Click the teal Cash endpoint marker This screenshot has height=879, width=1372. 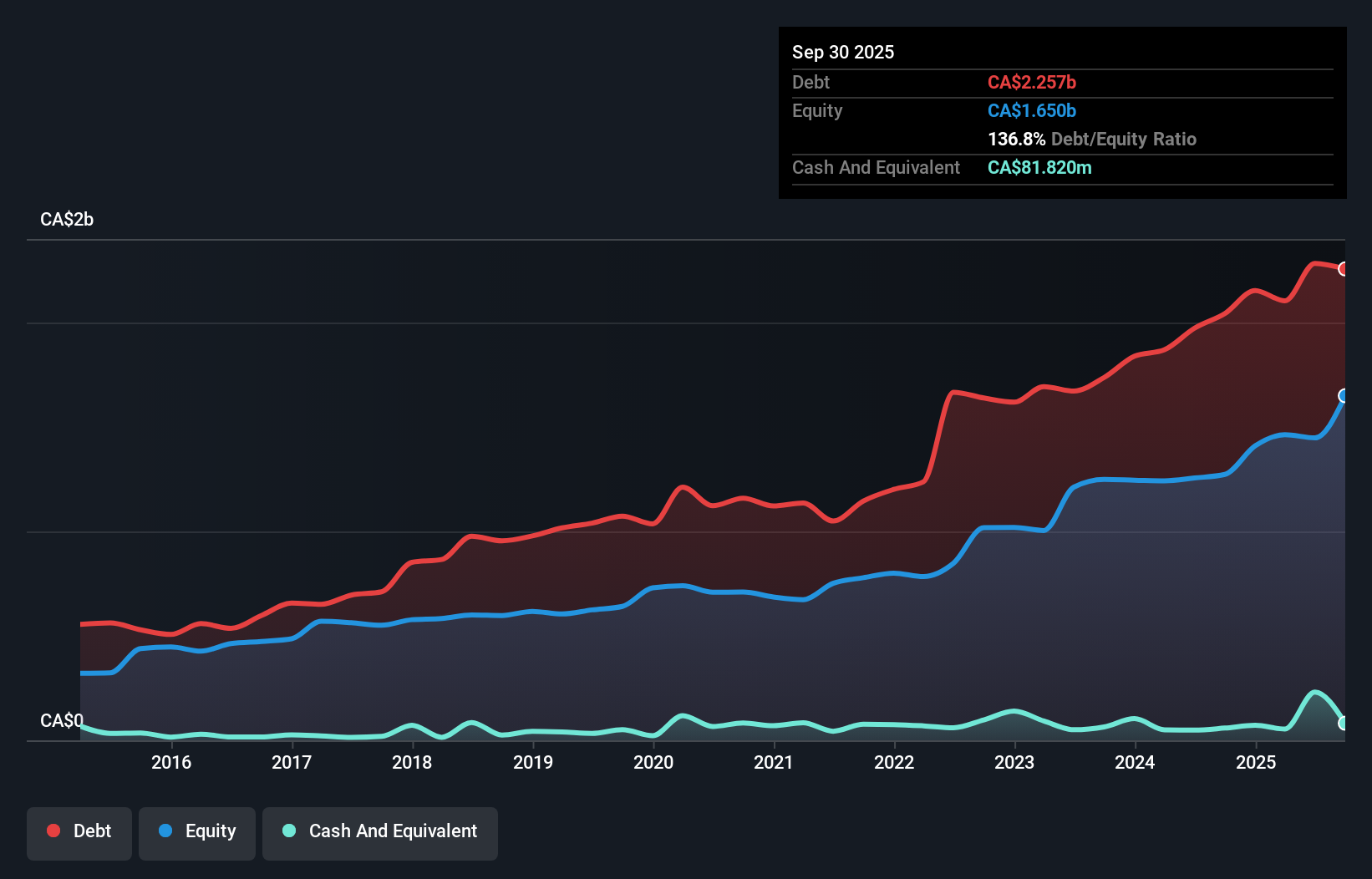tap(1343, 724)
